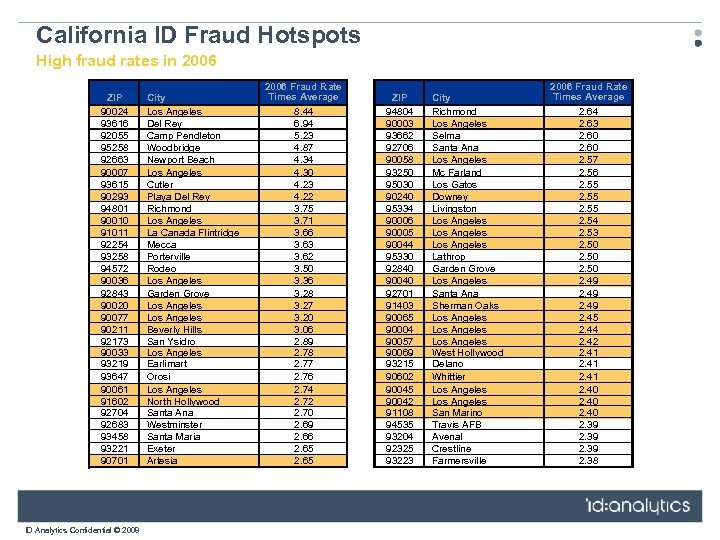Click the Travis AFB city cell
This screenshot has height=540, width=720.
[456, 424]
